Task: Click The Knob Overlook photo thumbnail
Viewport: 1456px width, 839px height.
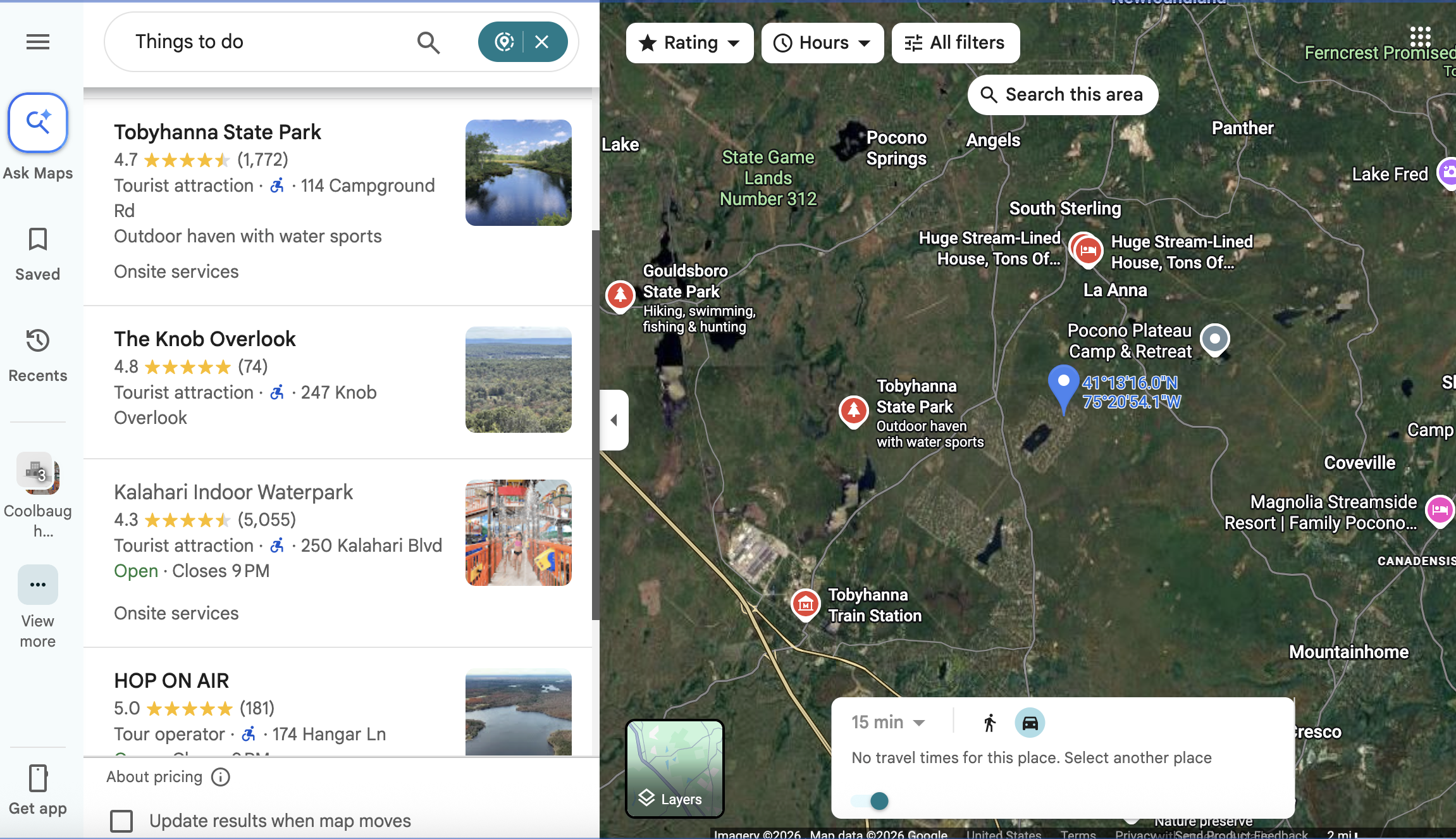Action: (x=519, y=380)
